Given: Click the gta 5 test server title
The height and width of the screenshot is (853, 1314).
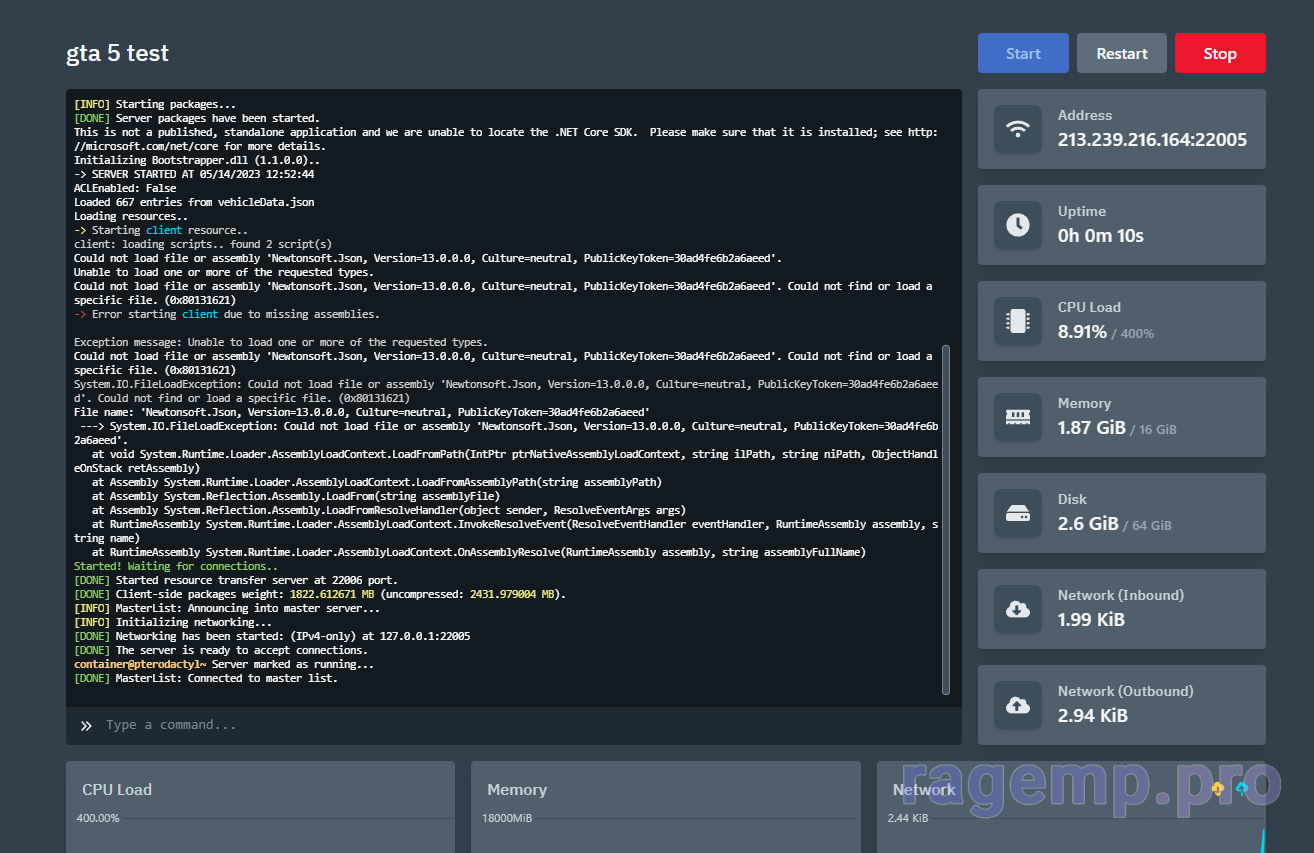Looking at the screenshot, I should tap(117, 53).
